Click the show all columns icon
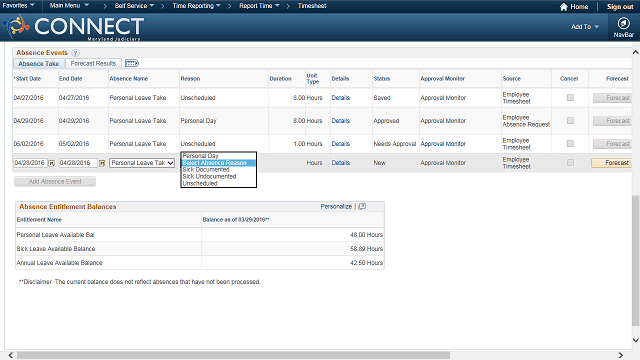 click(x=132, y=63)
